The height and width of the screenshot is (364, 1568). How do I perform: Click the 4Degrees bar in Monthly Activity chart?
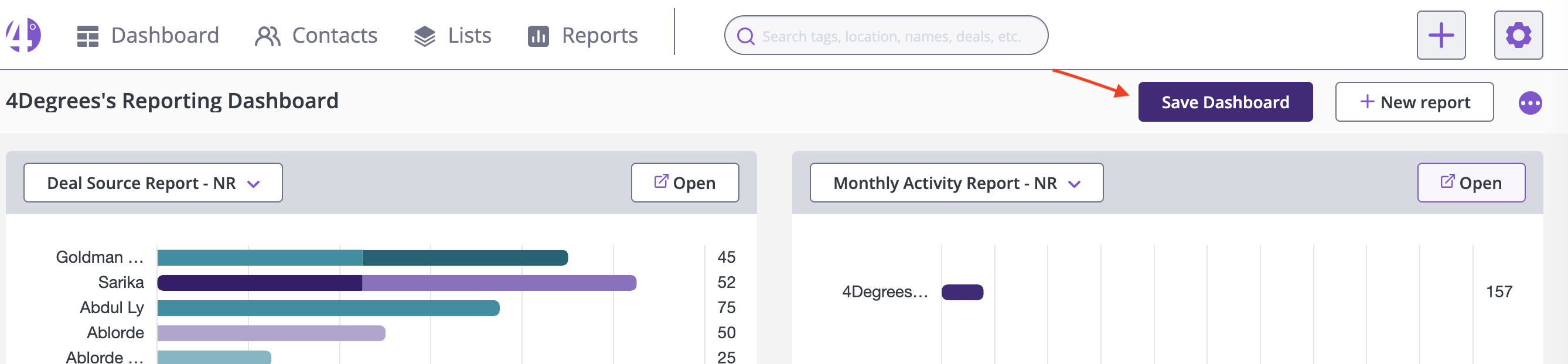coord(962,292)
